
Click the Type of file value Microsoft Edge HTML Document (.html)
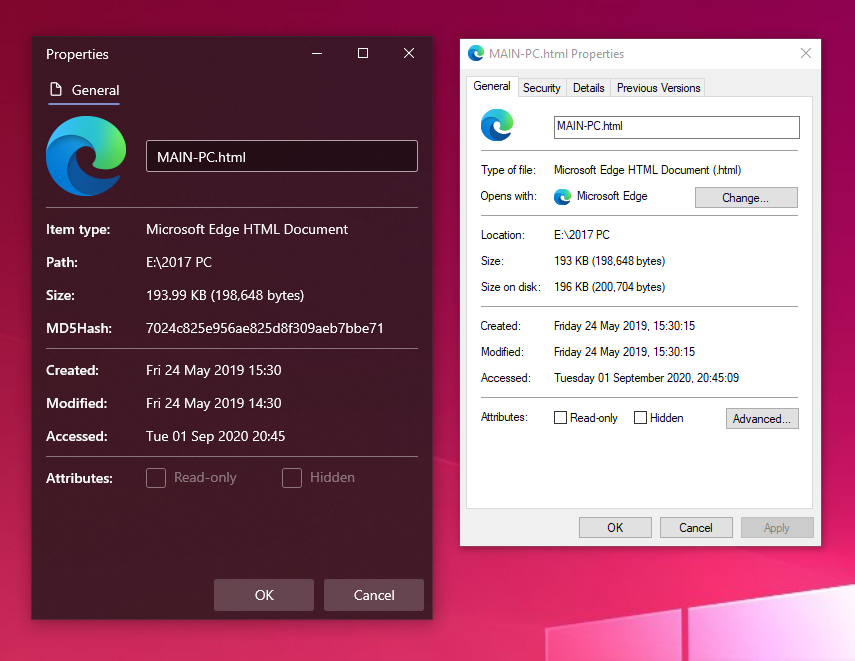647,170
